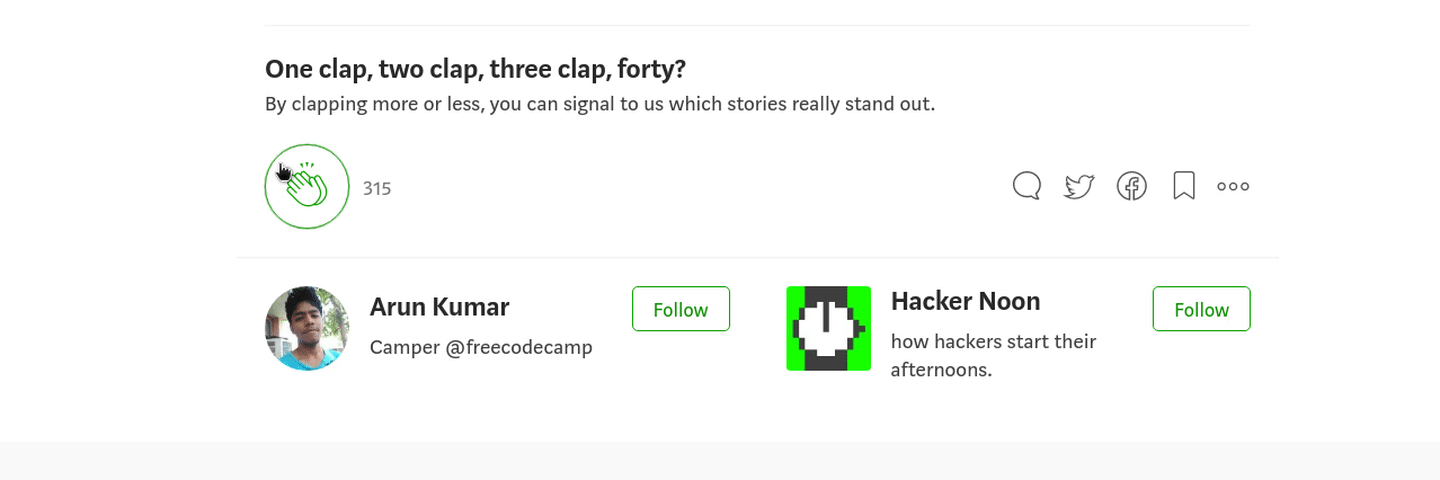
Task: Click the divider line above author cards
Action: click(757, 258)
